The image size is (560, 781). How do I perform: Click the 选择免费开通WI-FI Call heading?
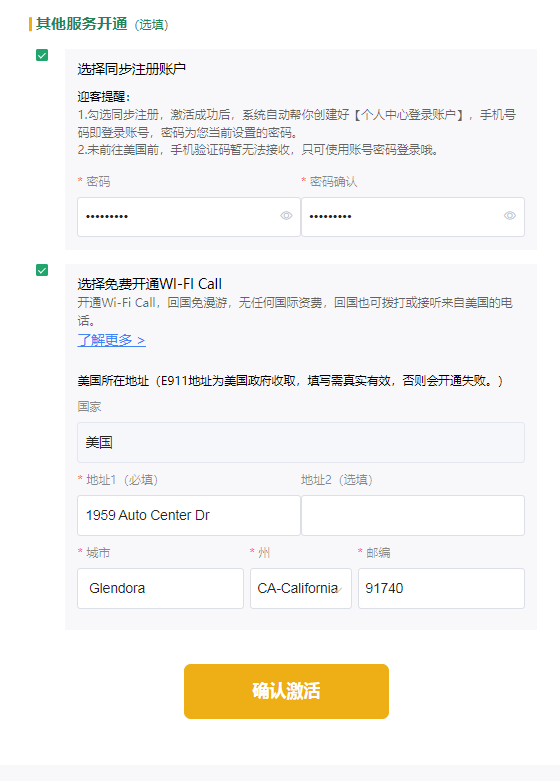[x=149, y=284]
